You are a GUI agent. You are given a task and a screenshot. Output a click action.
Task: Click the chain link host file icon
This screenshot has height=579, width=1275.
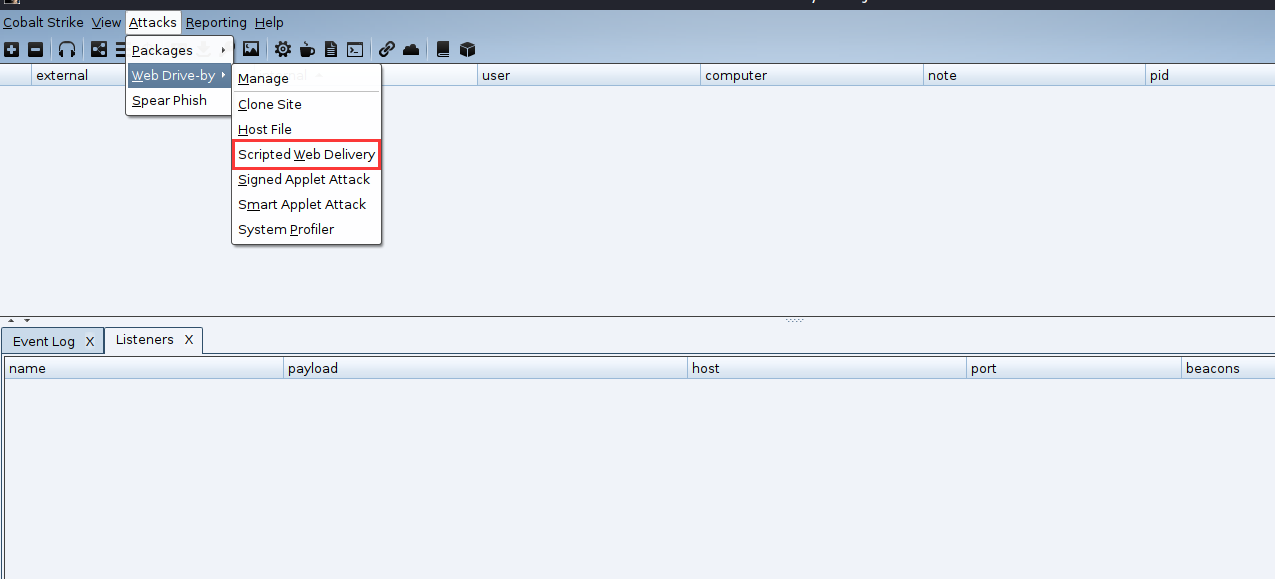tap(387, 49)
